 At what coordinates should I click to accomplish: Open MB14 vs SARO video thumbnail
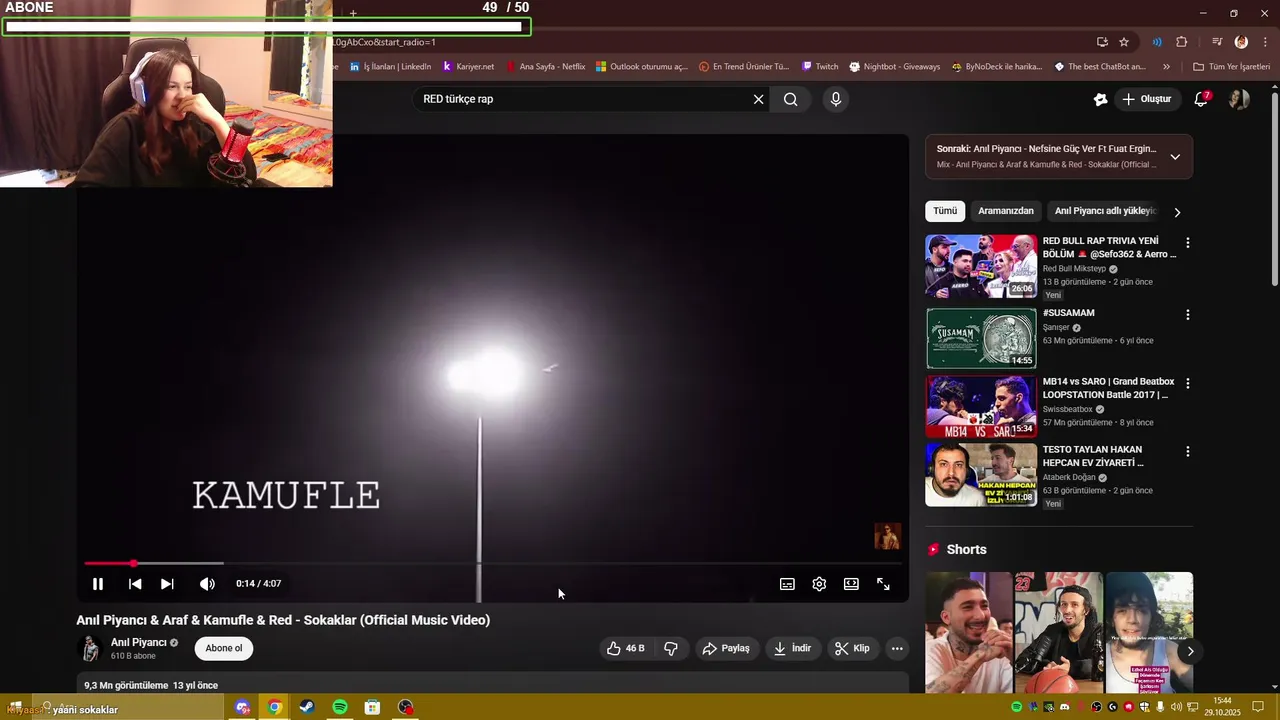click(x=981, y=407)
